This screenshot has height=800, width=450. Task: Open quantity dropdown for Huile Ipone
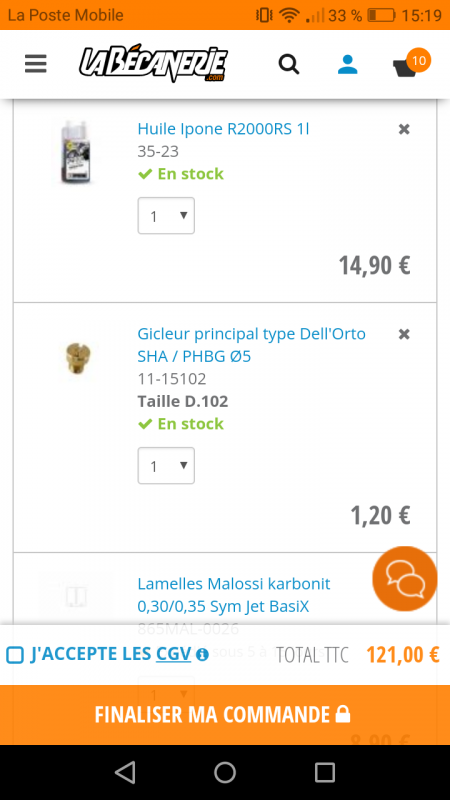point(166,216)
